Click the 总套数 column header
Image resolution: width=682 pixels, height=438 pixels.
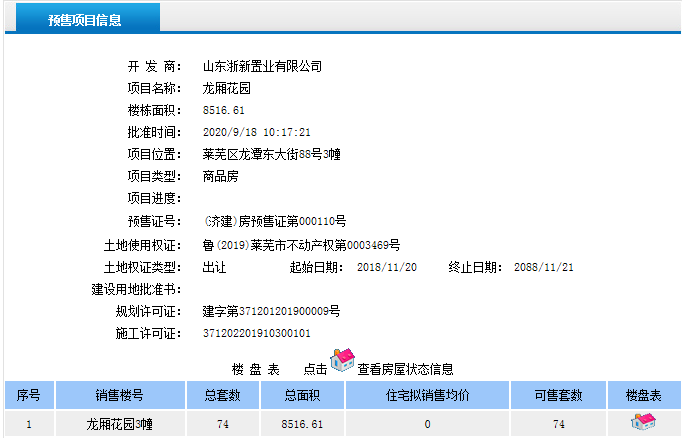point(222,395)
